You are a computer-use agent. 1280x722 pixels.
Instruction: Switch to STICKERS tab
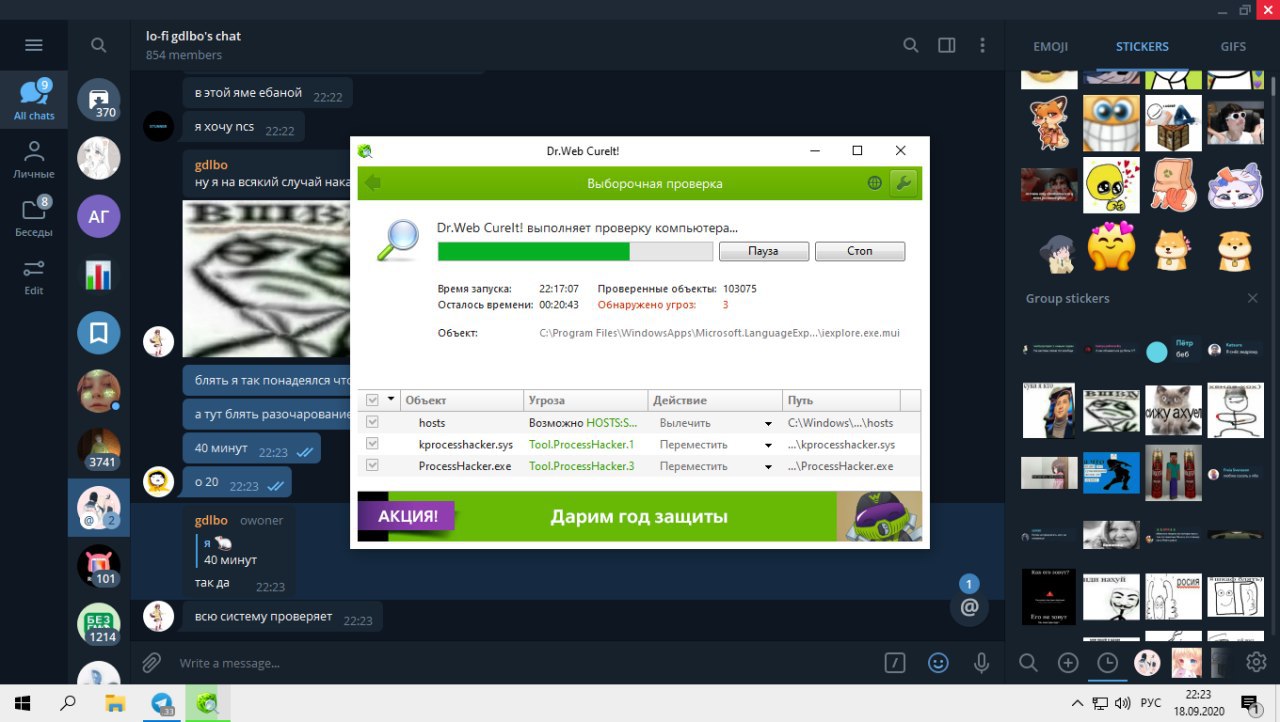click(1142, 46)
